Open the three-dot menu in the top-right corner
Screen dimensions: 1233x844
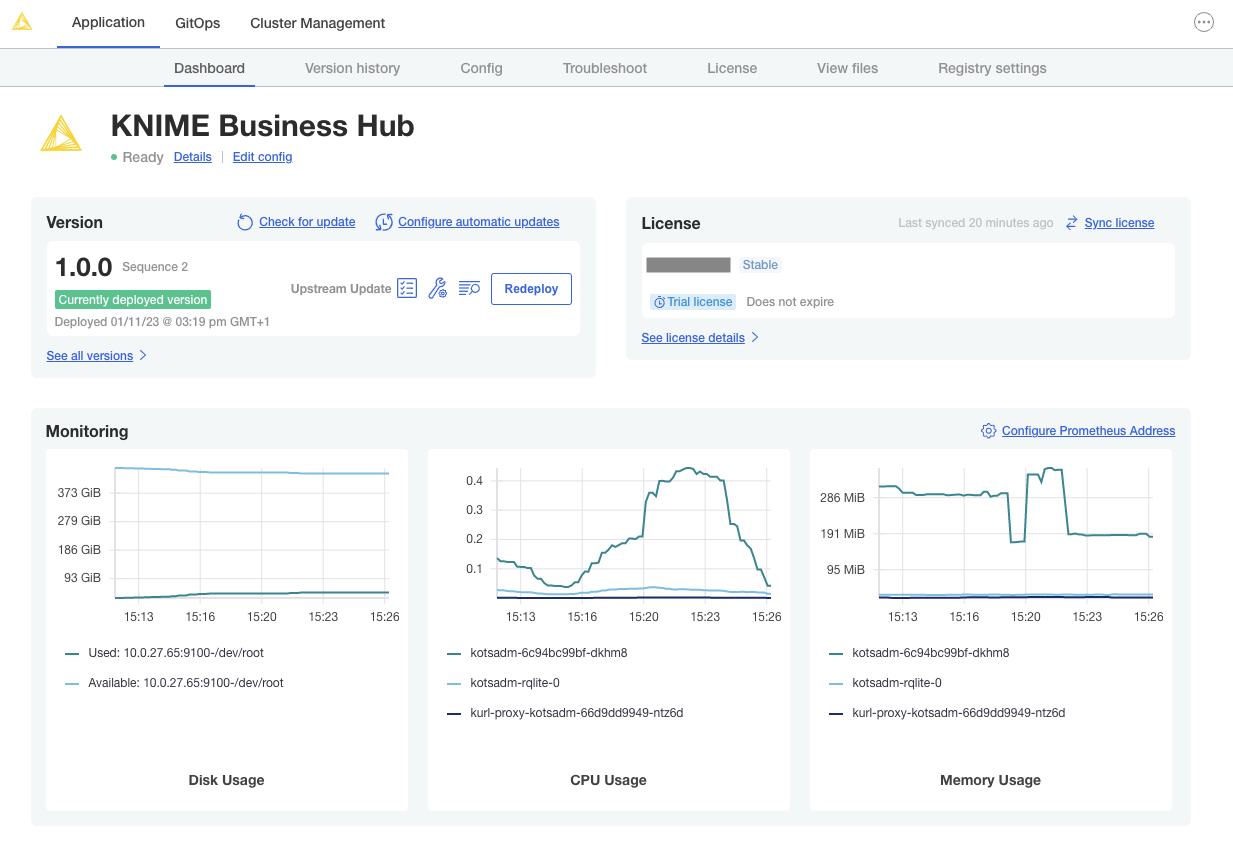click(x=1204, y=22)
